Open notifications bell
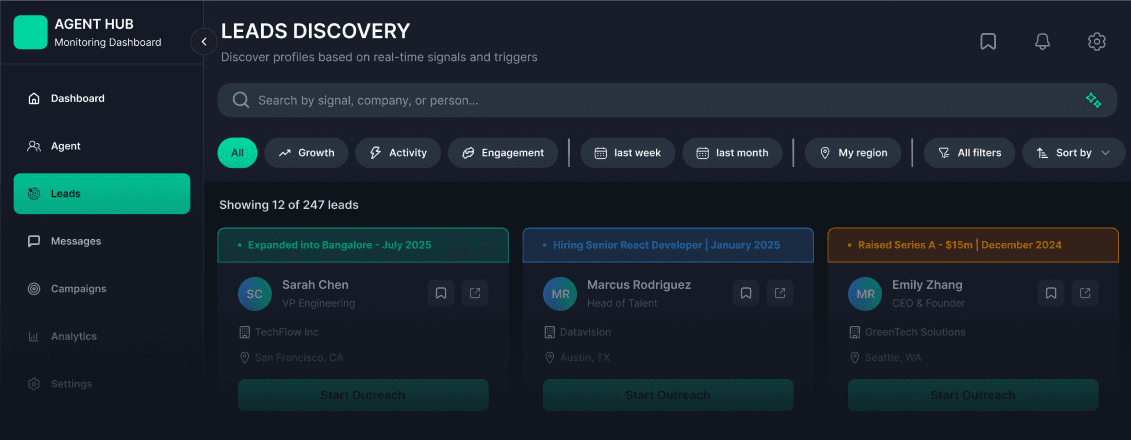 (x=1042, y=42)
